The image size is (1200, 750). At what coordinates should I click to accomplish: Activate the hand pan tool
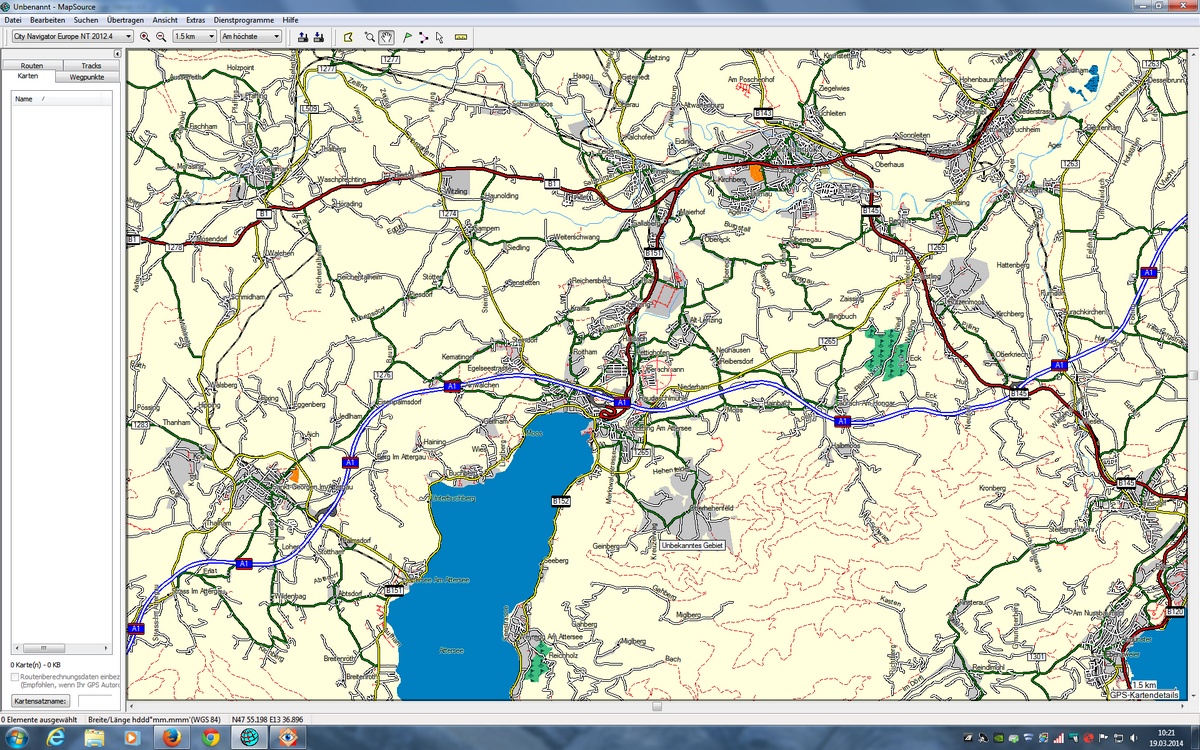tap(386, 36)
